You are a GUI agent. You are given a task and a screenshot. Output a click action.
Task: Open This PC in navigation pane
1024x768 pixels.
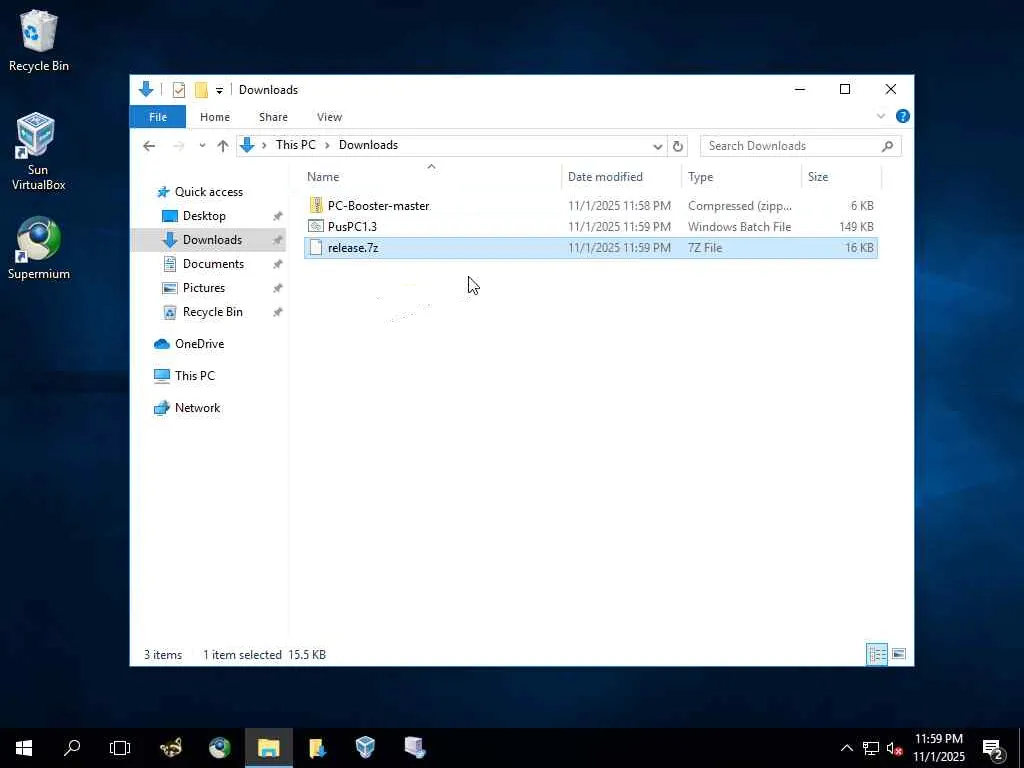tap(194, 376)
